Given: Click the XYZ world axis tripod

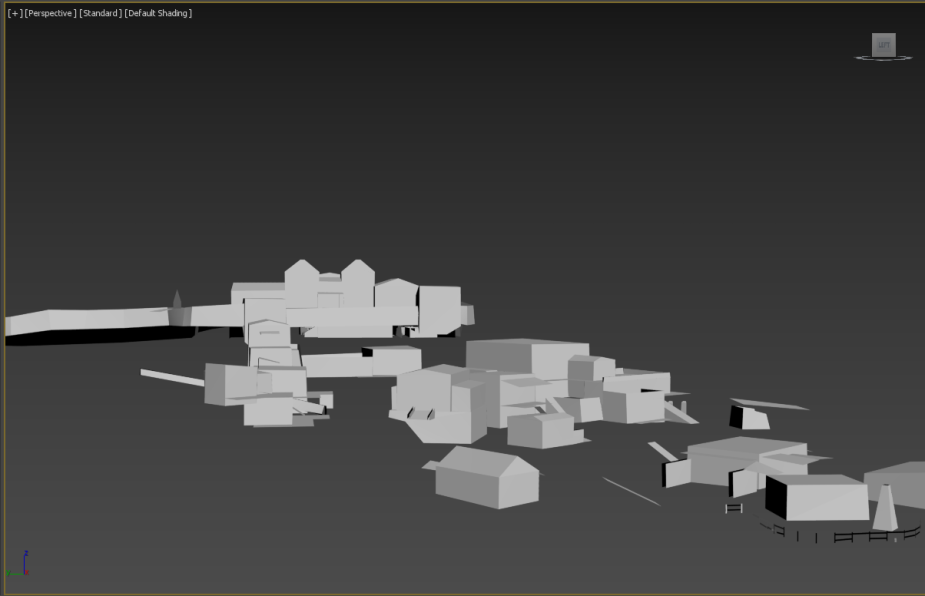Looking at the screenshot, I should pos(18,564).
